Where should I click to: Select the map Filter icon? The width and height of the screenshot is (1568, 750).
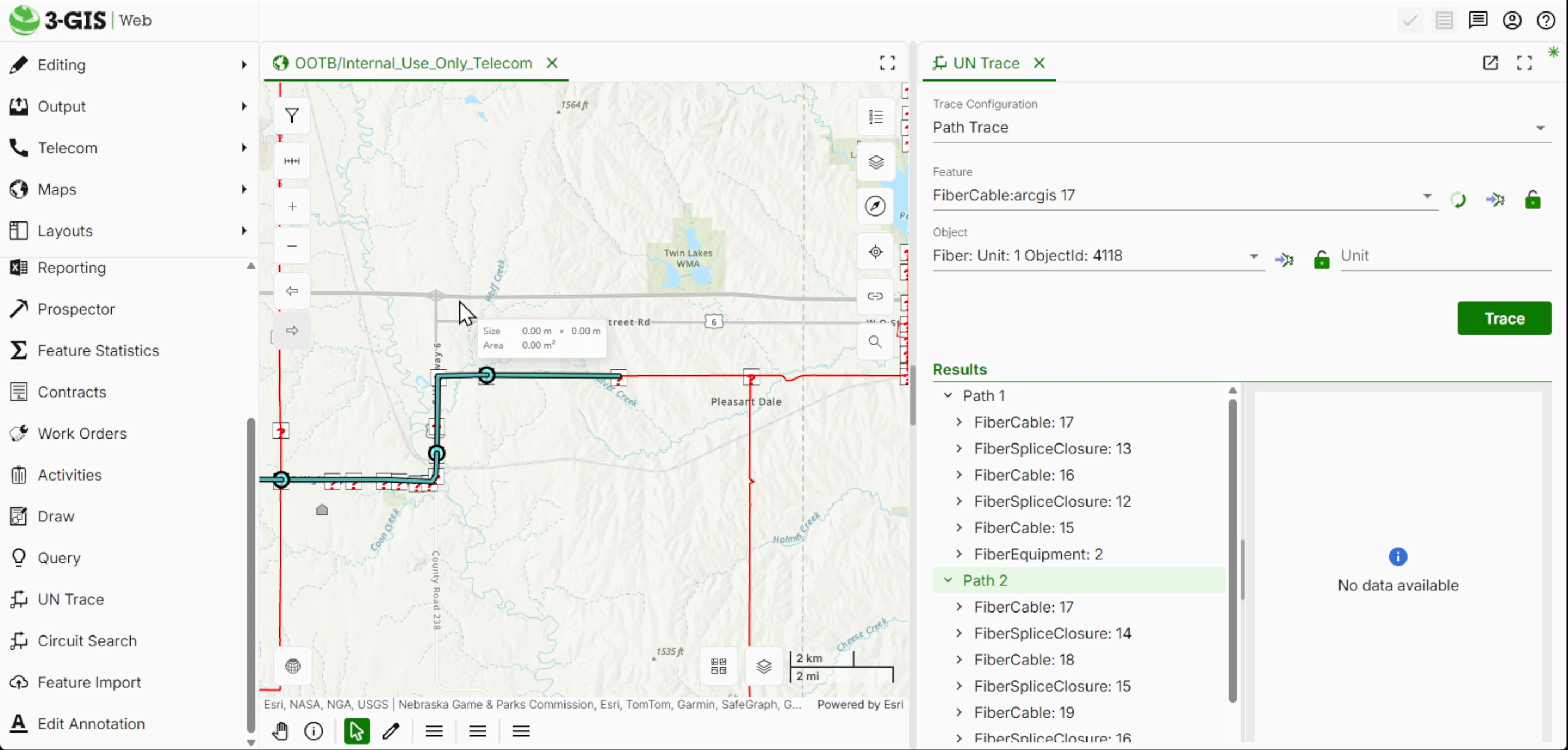[292, 116]
